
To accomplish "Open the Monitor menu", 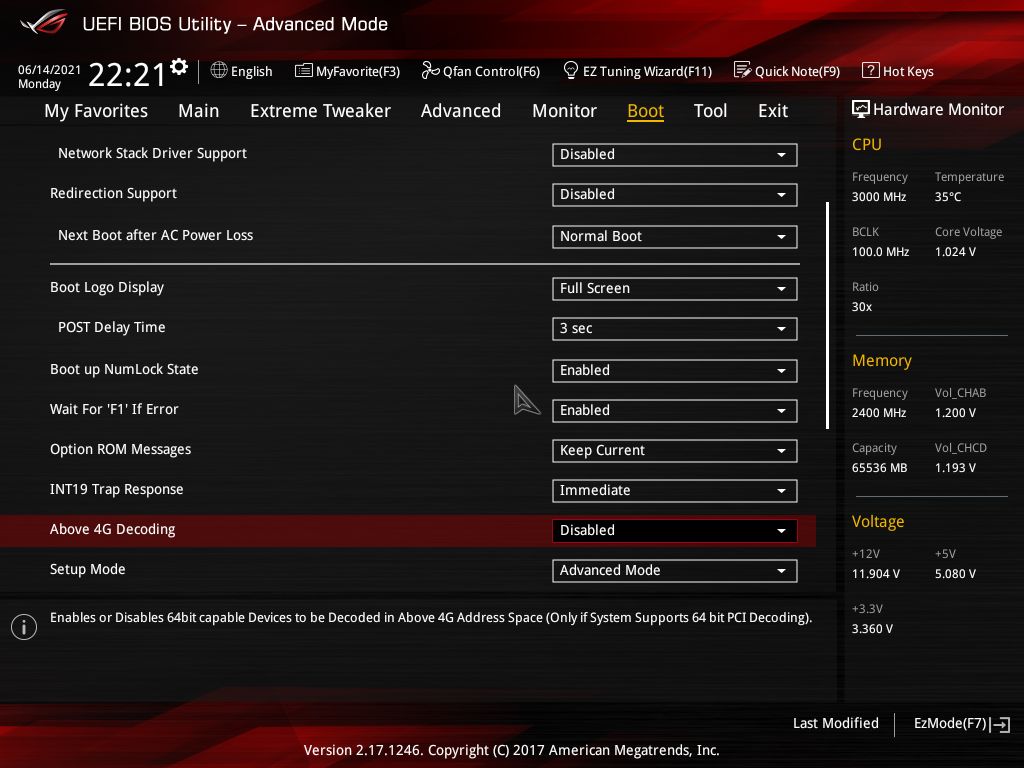I will click(564, 111).
